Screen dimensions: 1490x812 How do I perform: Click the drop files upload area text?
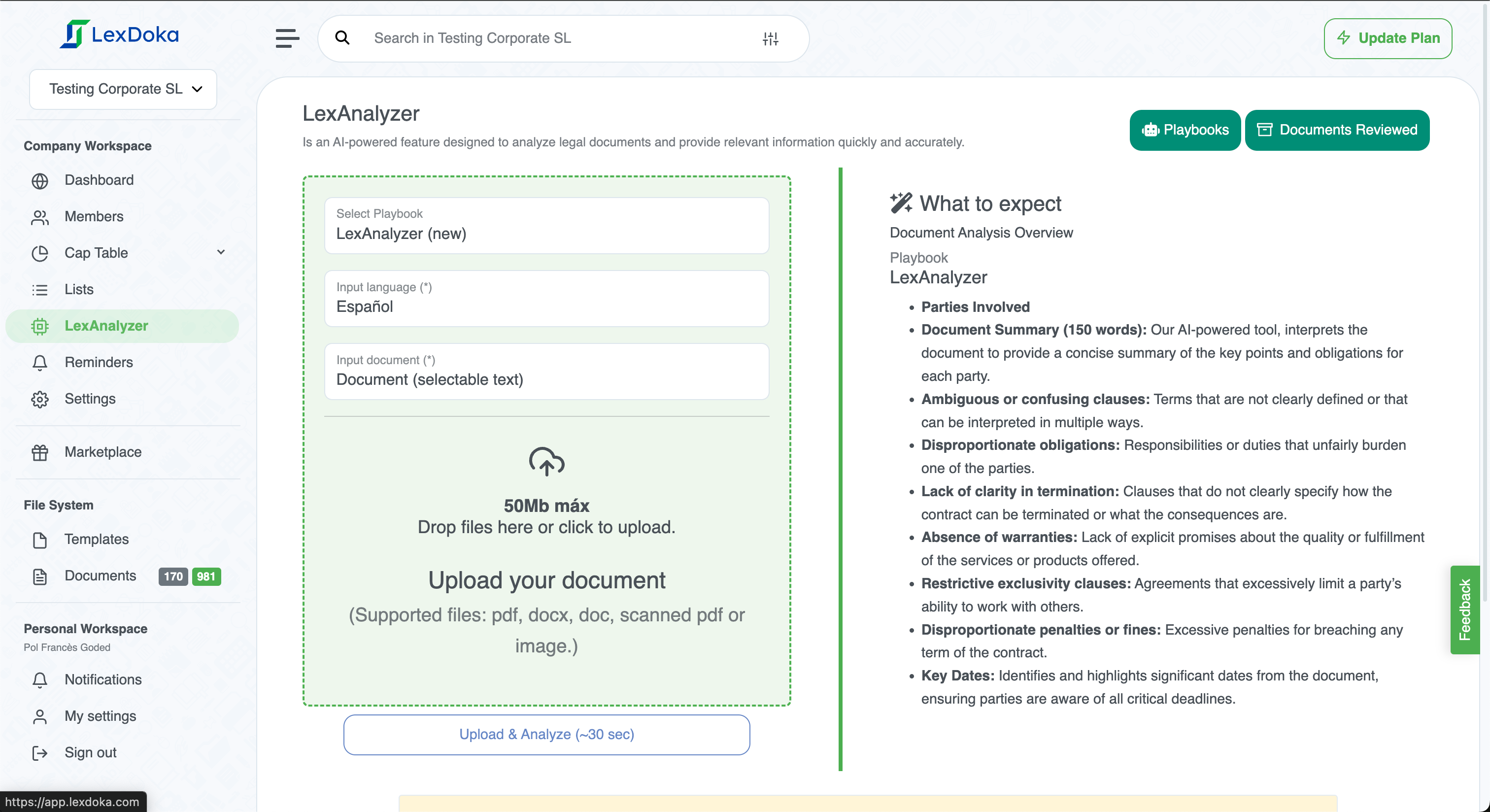pos(546,527)
